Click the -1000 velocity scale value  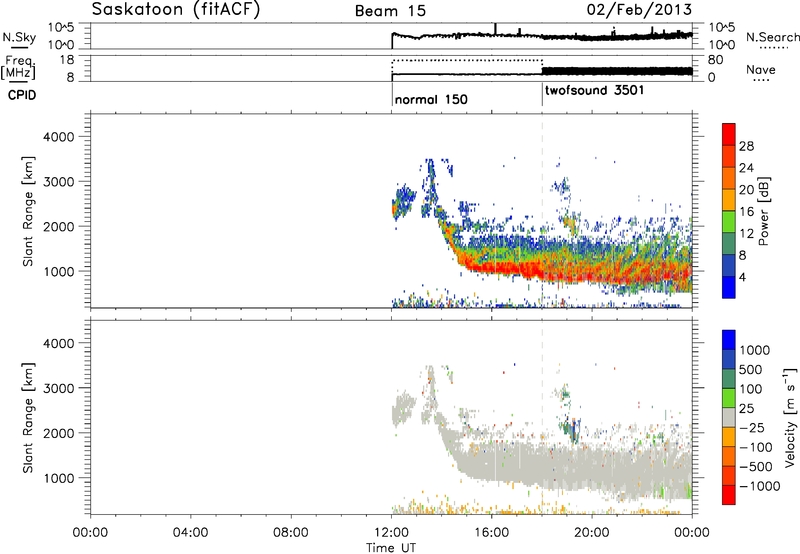(759, 486)
